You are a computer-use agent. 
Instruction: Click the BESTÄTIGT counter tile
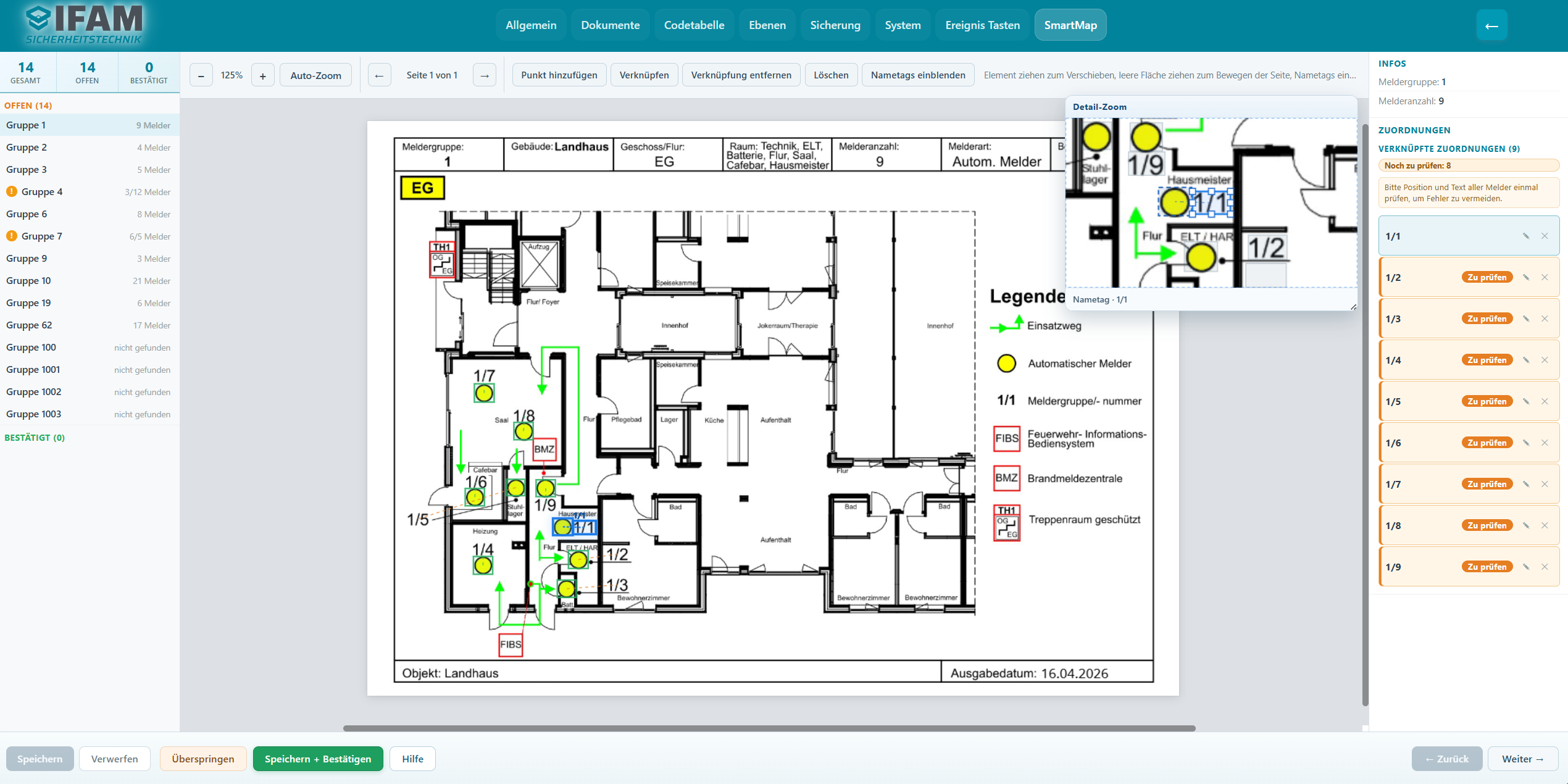(x=149, y=72)
